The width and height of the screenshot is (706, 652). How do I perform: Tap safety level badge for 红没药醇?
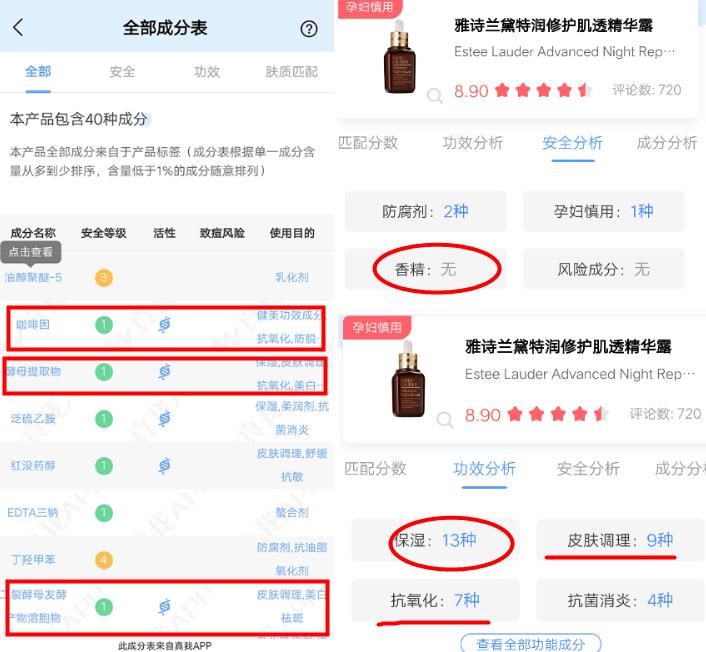(104, 466)
